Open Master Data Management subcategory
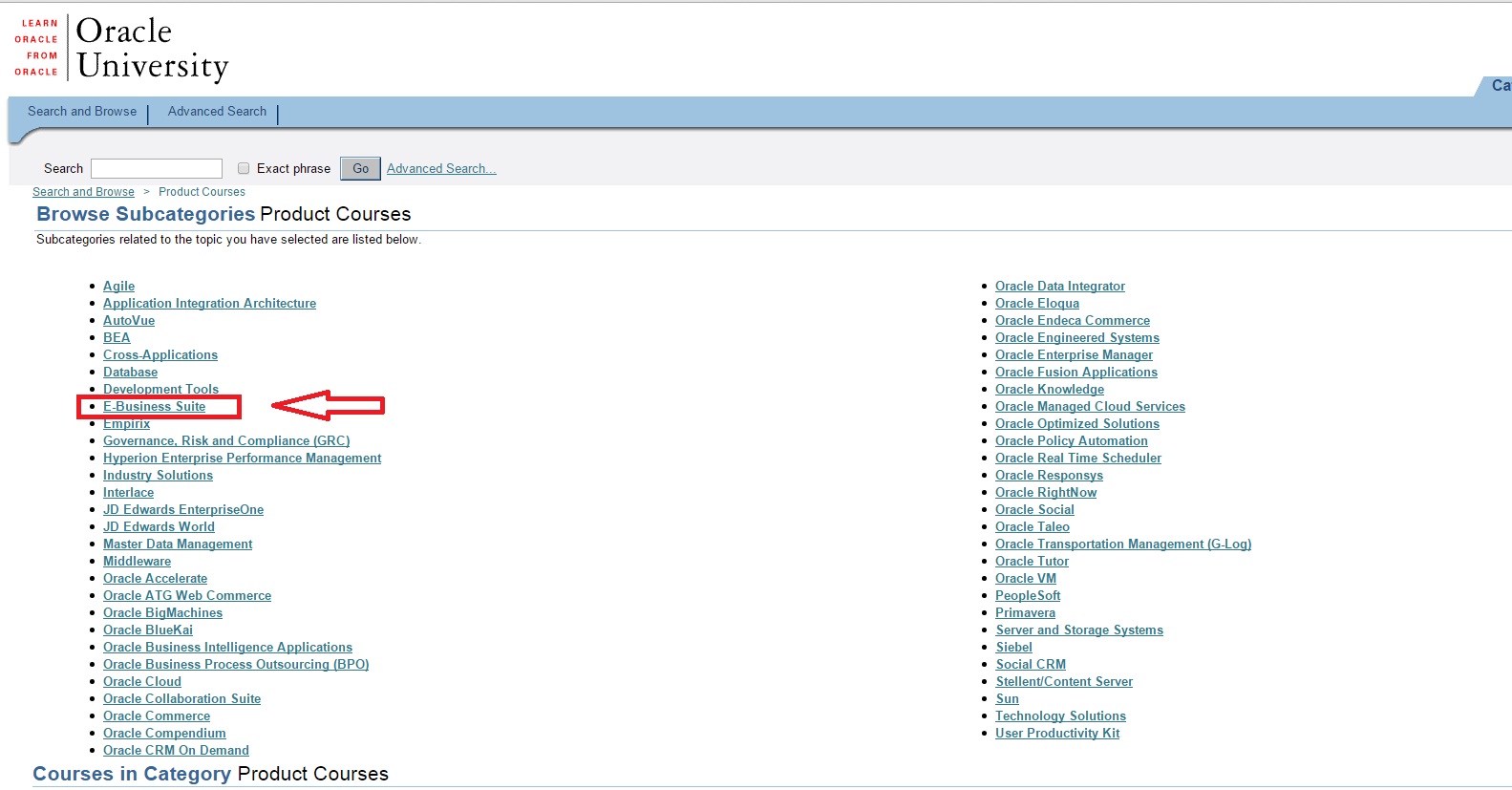The image size is (1512, 790). pyautogui.click(x=178, y=544)
